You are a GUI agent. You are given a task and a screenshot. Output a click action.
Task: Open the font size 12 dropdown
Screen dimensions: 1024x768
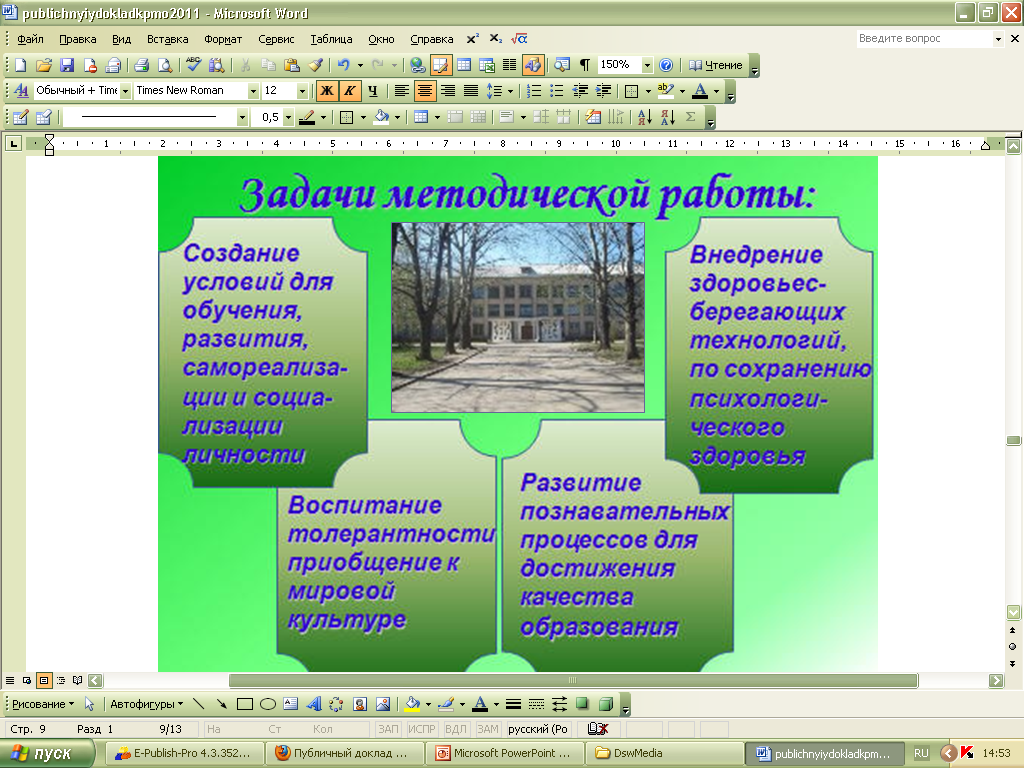coord(302,91)
